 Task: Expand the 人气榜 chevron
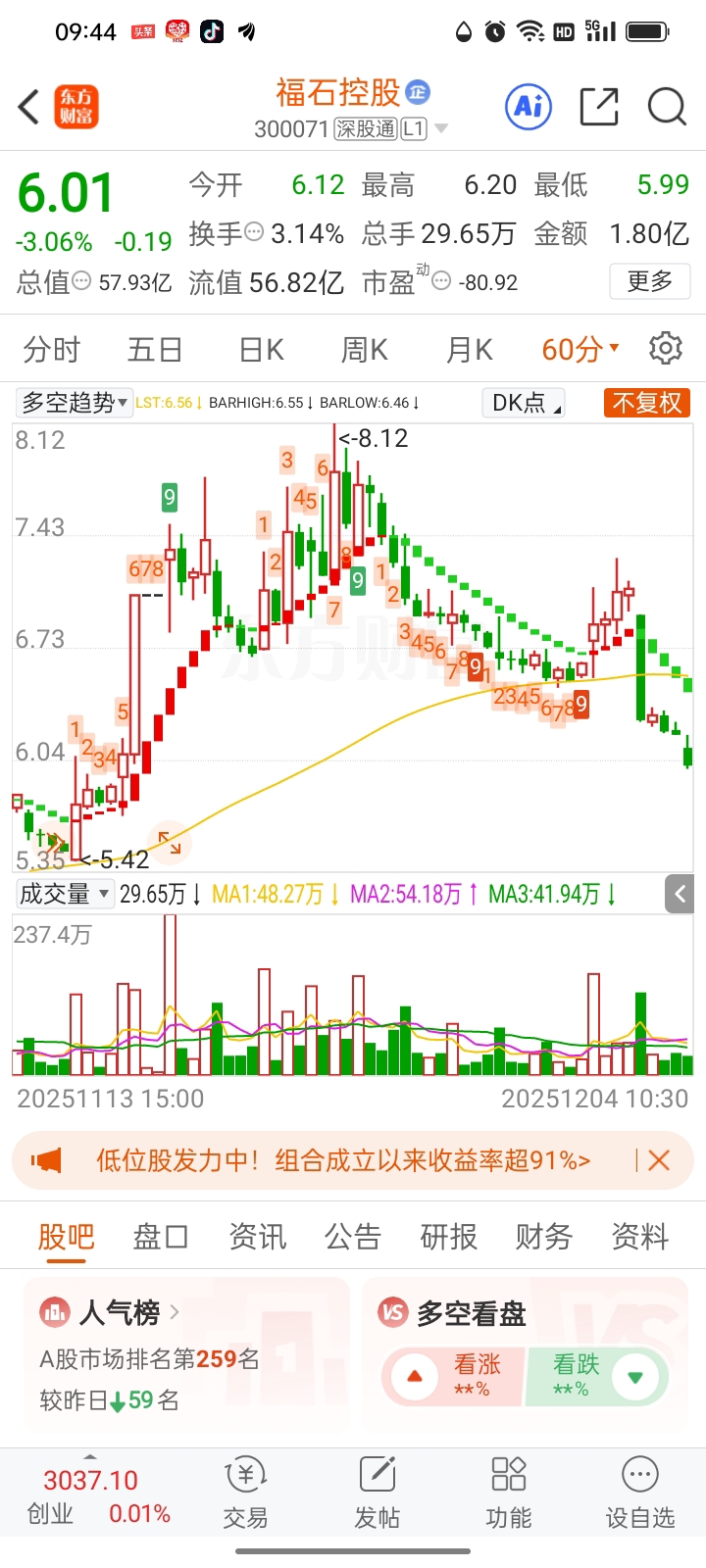tap(175, 1311)
